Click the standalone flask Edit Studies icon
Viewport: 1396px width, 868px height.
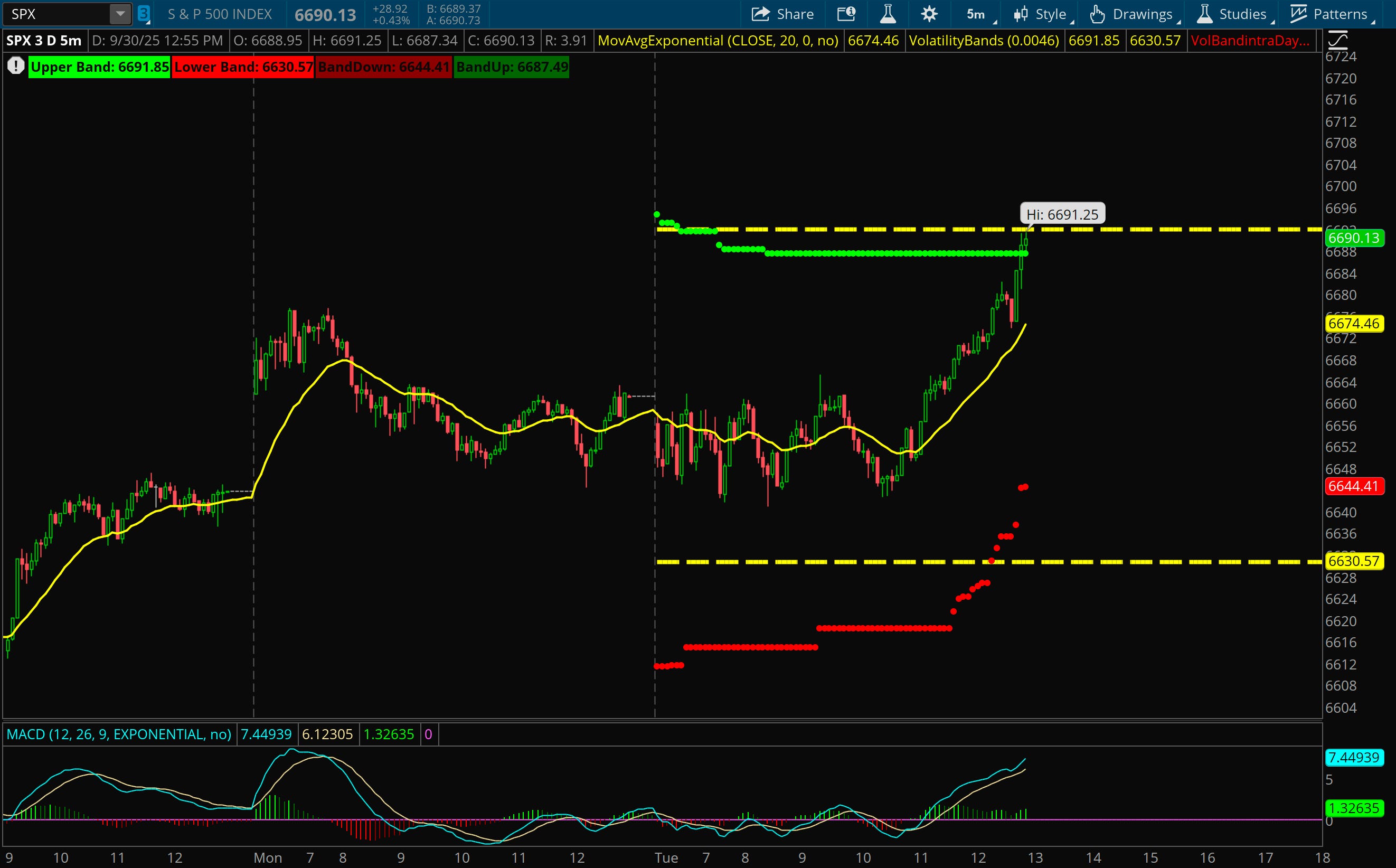click(888, 14)
